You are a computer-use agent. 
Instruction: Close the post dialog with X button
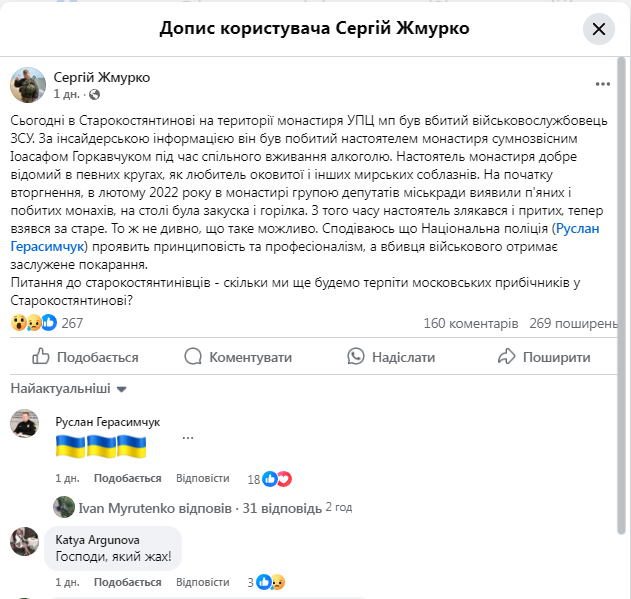(598, 29)
